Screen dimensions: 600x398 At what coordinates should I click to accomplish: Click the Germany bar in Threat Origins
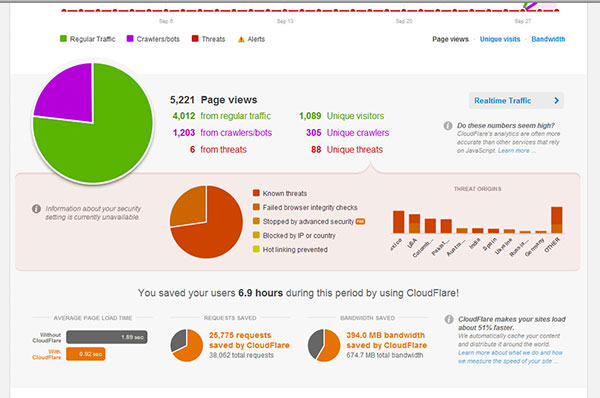click(x=541, y=232)
